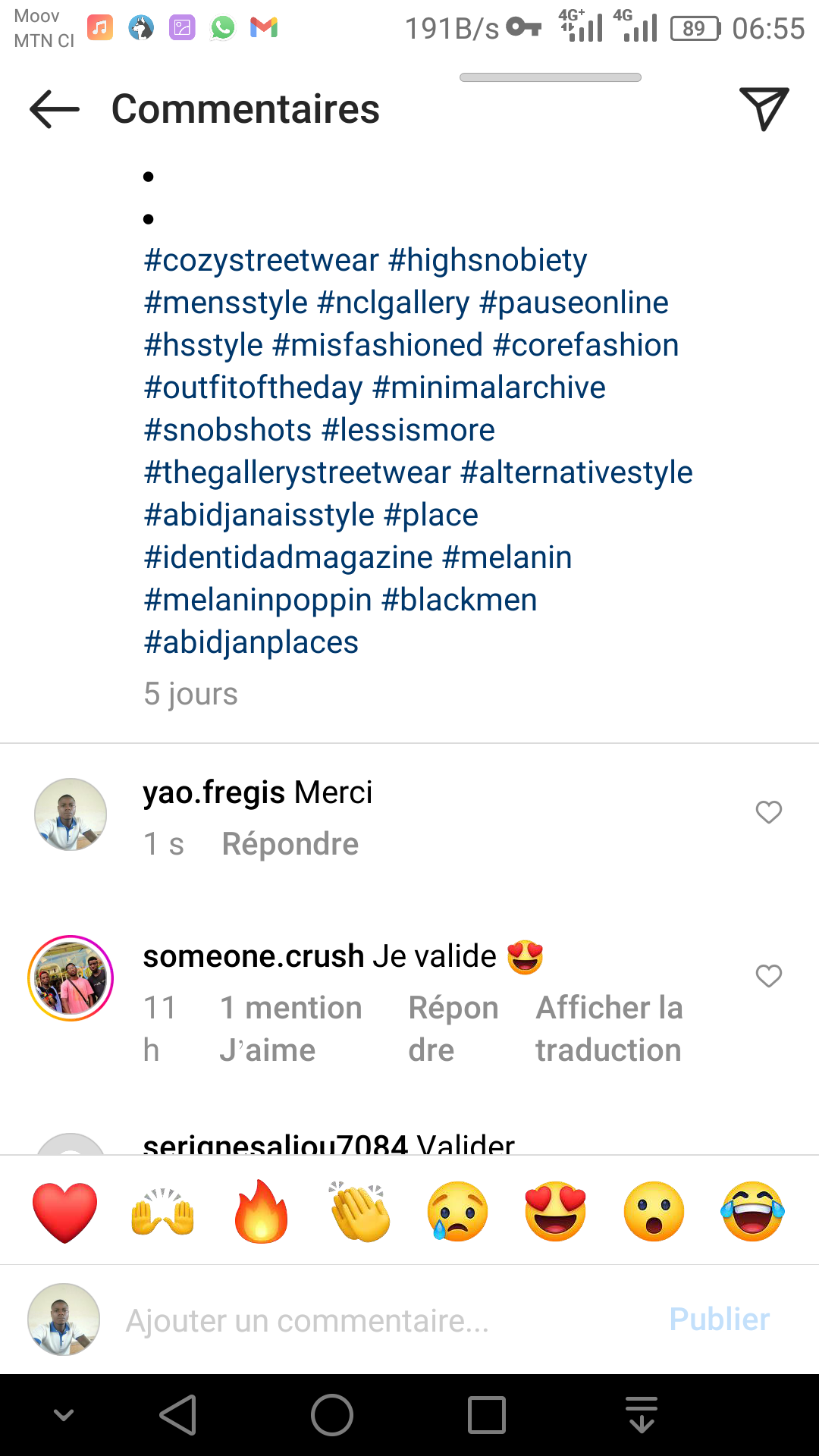This screenshot has height=1456, width=819.
Task: View the 1 mention J'aime likes
Action: 290,1029
